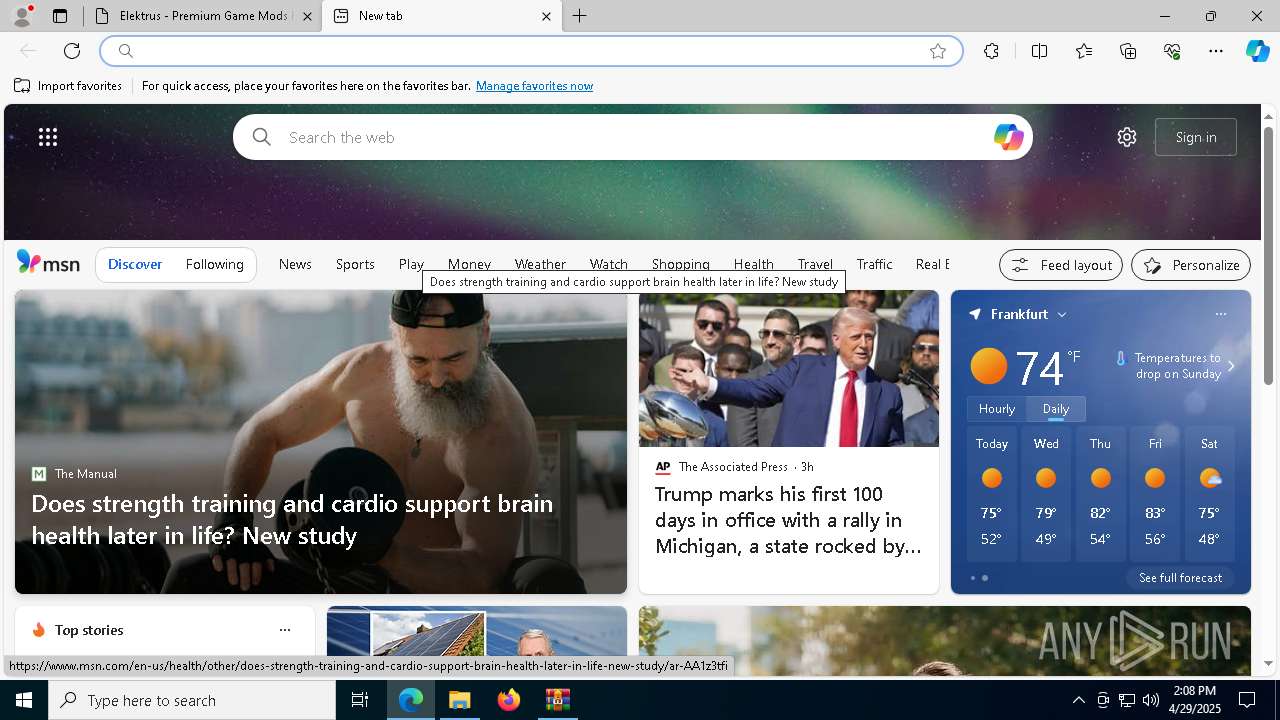
Task: Open the msn logo home link
Action: (x=48, y=263)
